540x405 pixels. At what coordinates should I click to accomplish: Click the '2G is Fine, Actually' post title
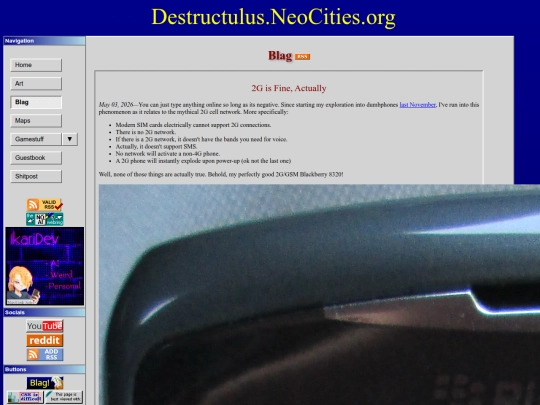pyautogui.click(x=289, y=88)
